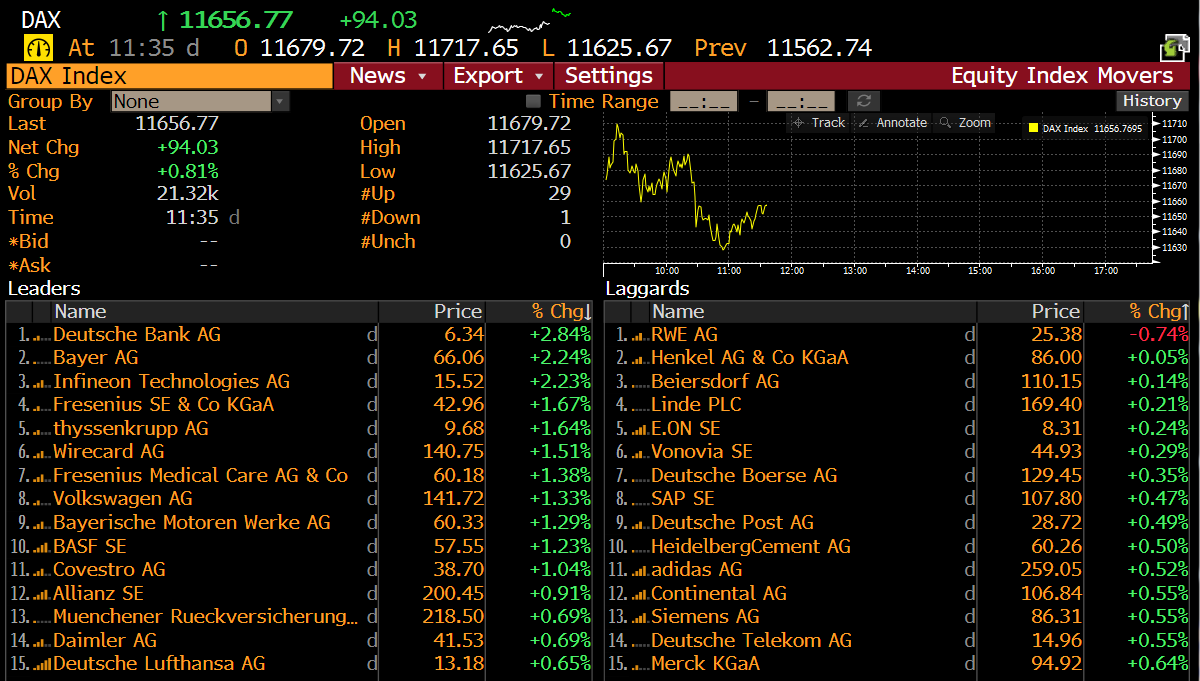1200x681 pixels.
Task: Click volume bars icon beside Infineon Technologies AG
Action: (41, 382)
